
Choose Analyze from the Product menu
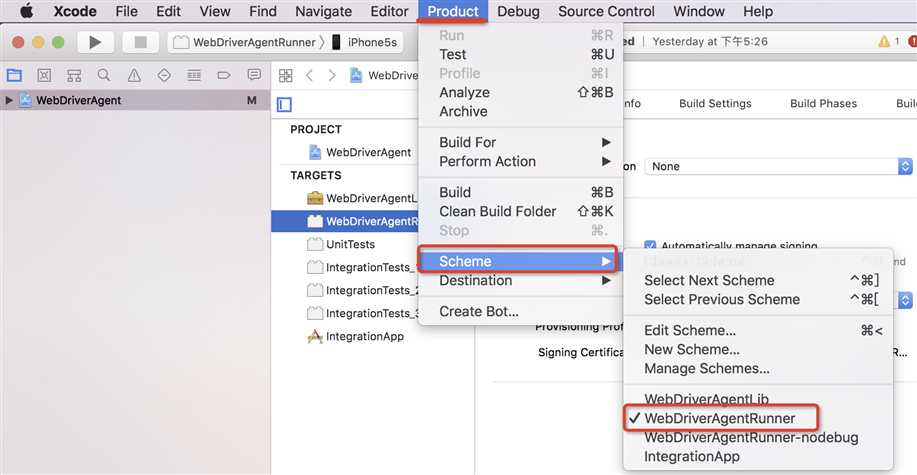coord(521,92)
